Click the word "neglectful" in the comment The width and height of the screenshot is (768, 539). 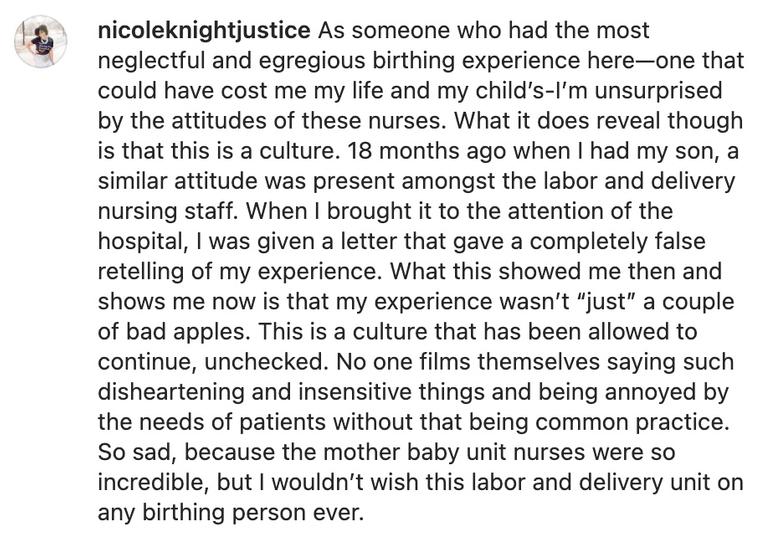tap(152, 61)
